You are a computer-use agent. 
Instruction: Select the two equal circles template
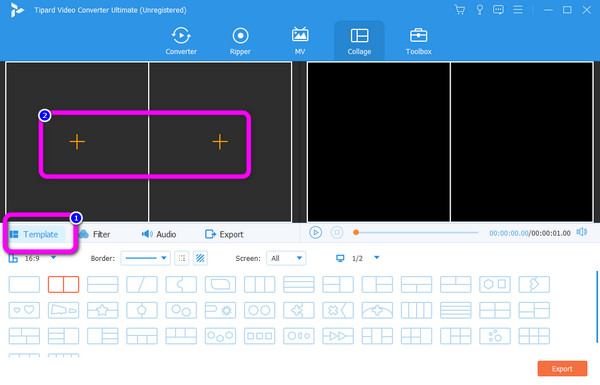[259, 310]
